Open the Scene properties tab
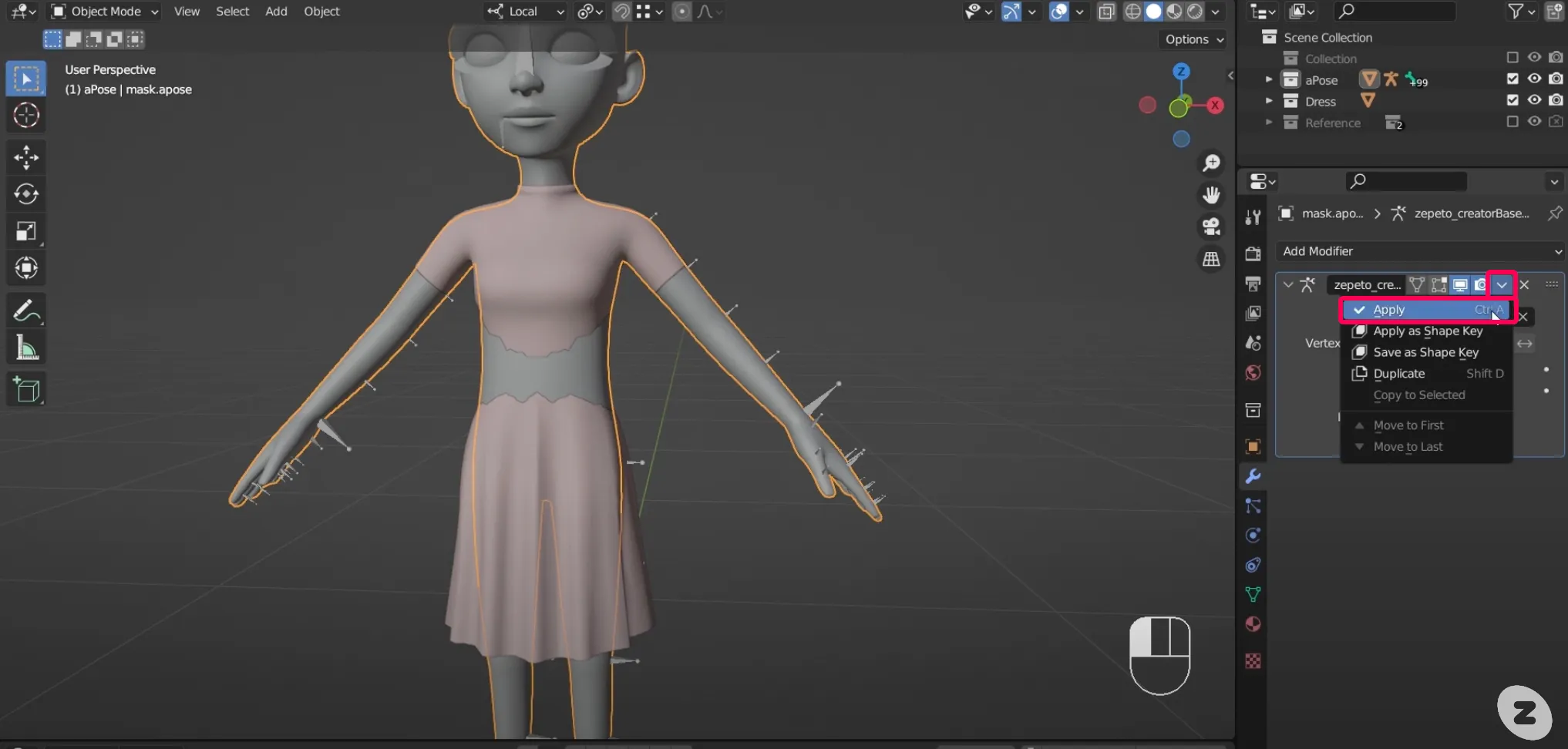The height and width of the screenshot is (749, 1568). pyautogui.click(x=1253, y=343)
